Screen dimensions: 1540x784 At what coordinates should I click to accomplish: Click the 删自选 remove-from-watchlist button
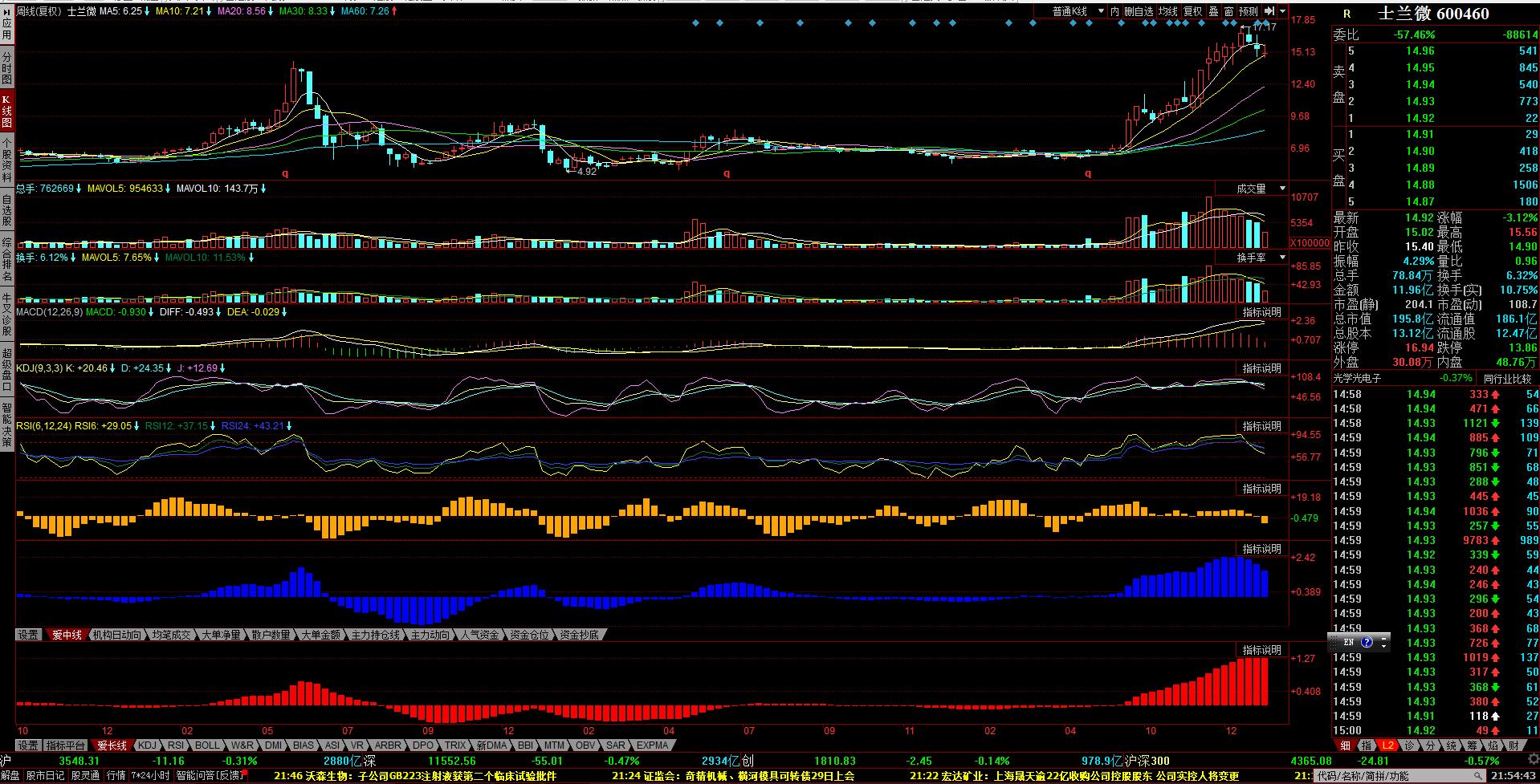1138,11
